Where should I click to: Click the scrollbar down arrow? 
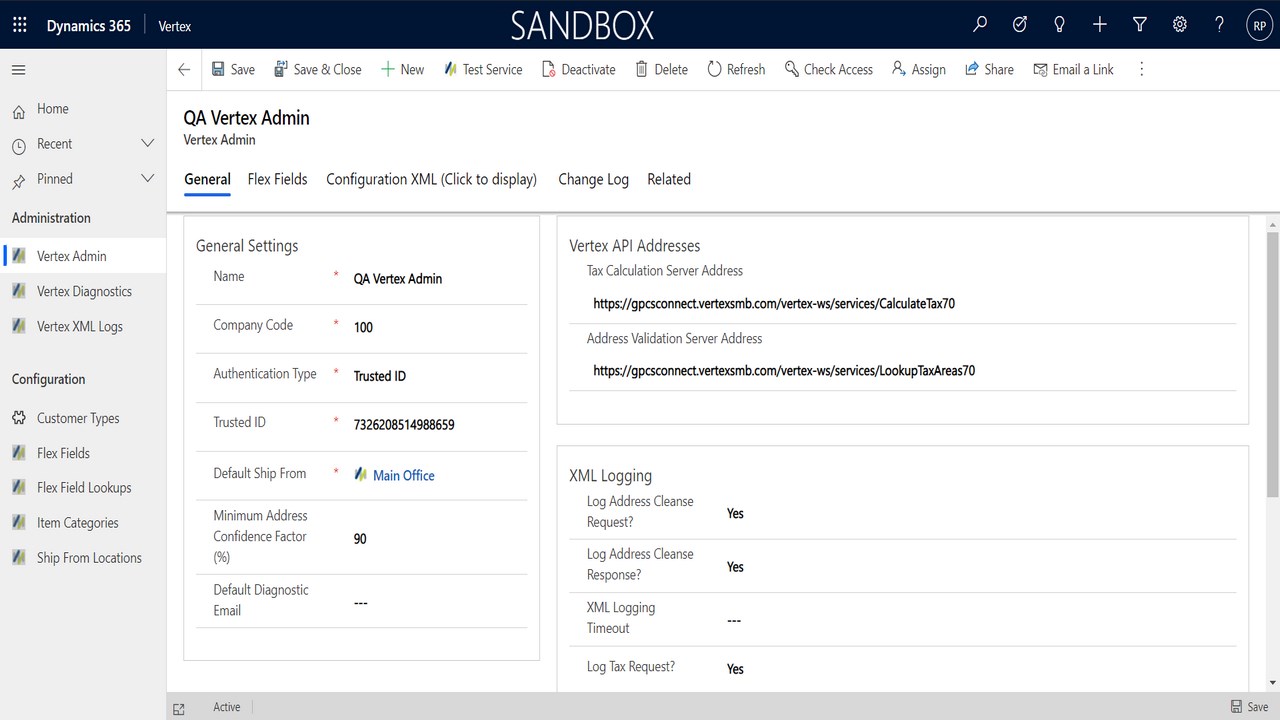coord(1272,683)
